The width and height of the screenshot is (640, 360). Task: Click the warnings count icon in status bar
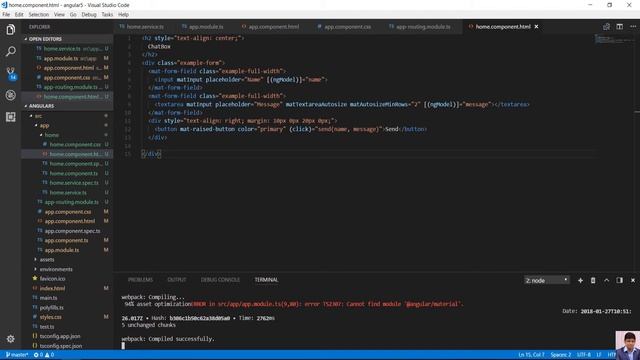click(x=49, y=355)
